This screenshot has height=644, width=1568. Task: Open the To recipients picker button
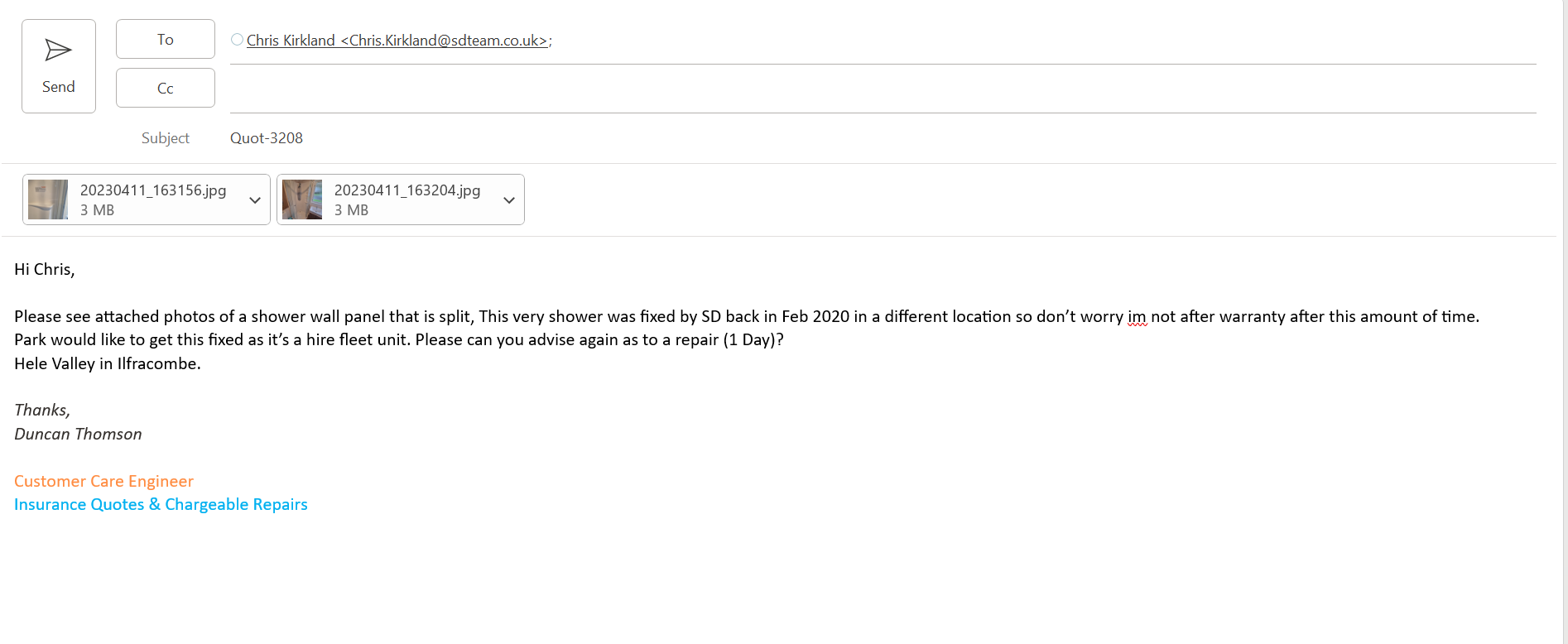pyautogui.click(x=166, y=40)
